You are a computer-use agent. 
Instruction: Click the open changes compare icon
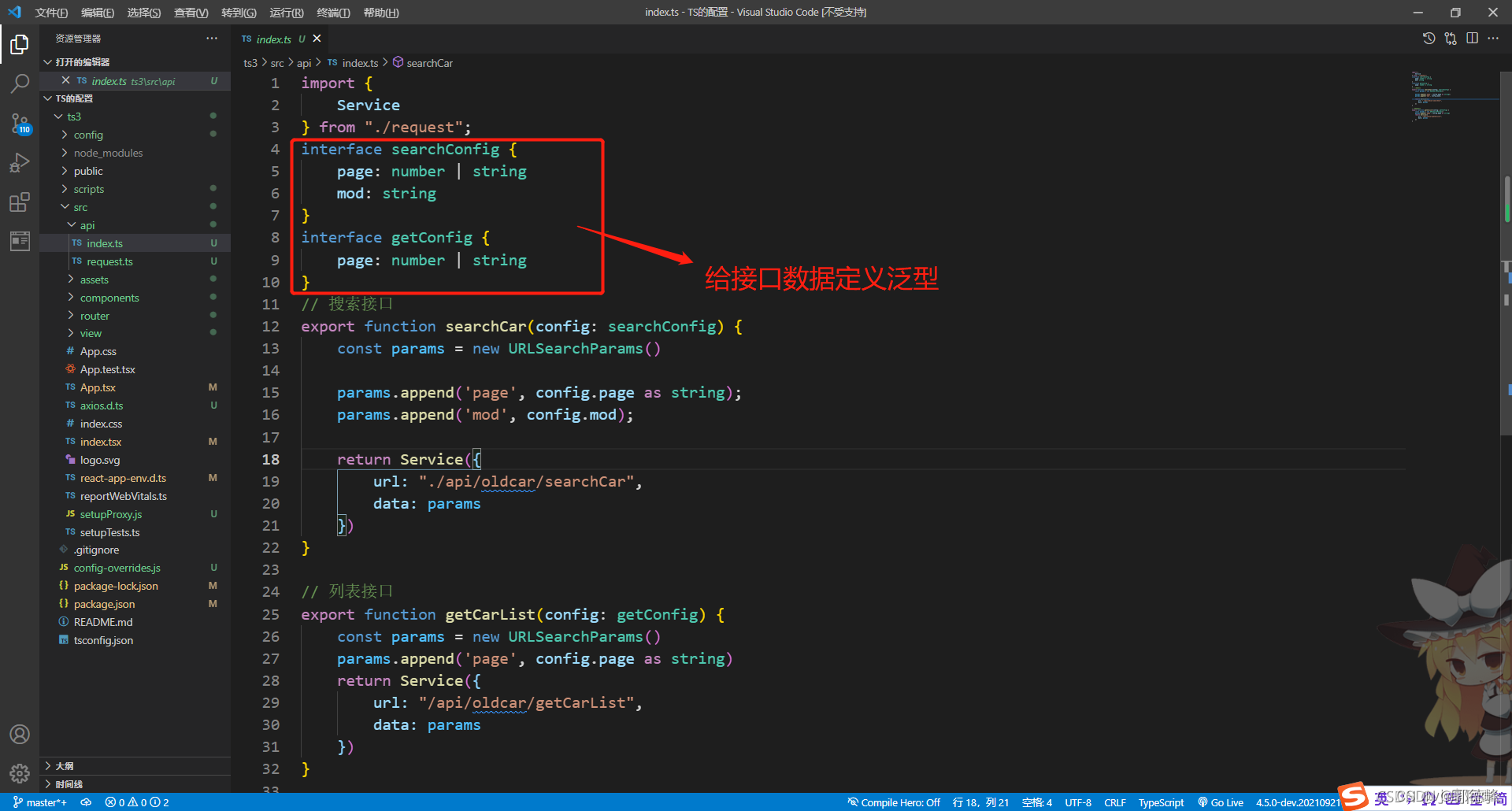1451,39
